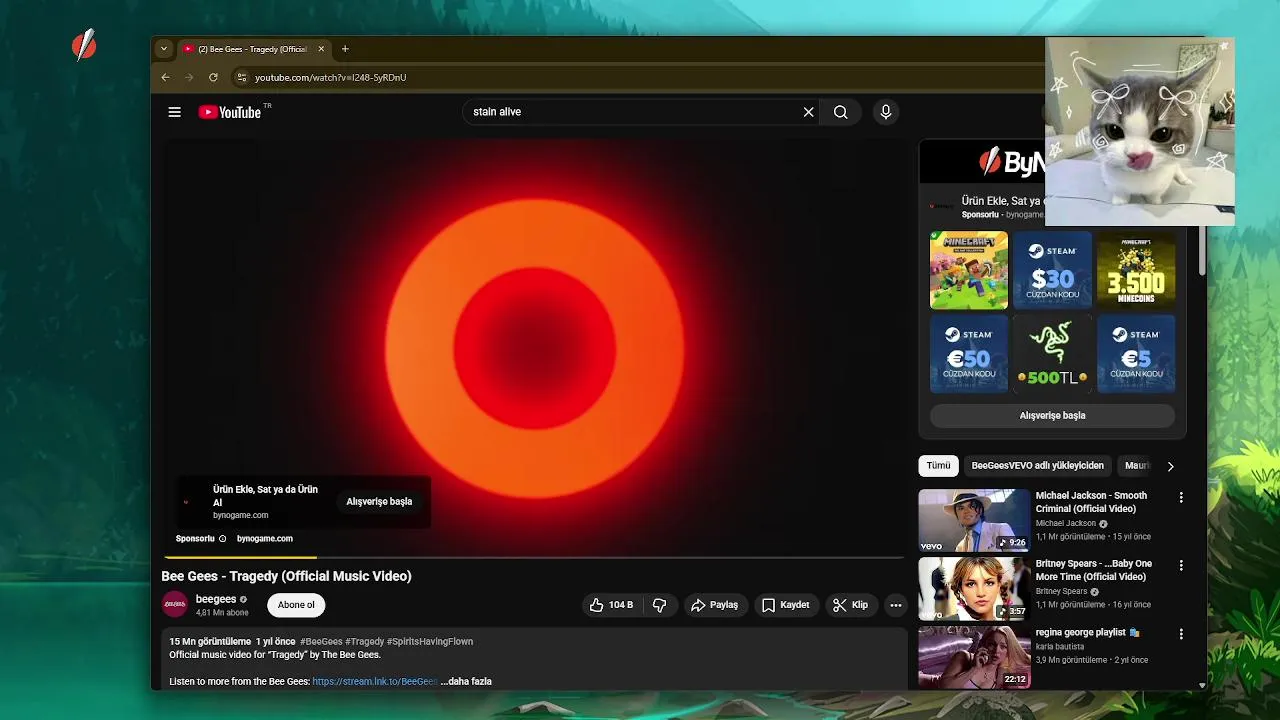Start voice search with the microphone
The width and height of the screenshot is (1280, 720).
[x=885, y=112]
